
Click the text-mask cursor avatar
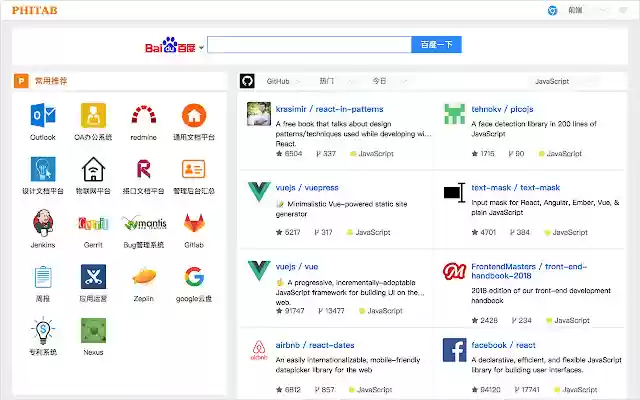click(454, 192)
